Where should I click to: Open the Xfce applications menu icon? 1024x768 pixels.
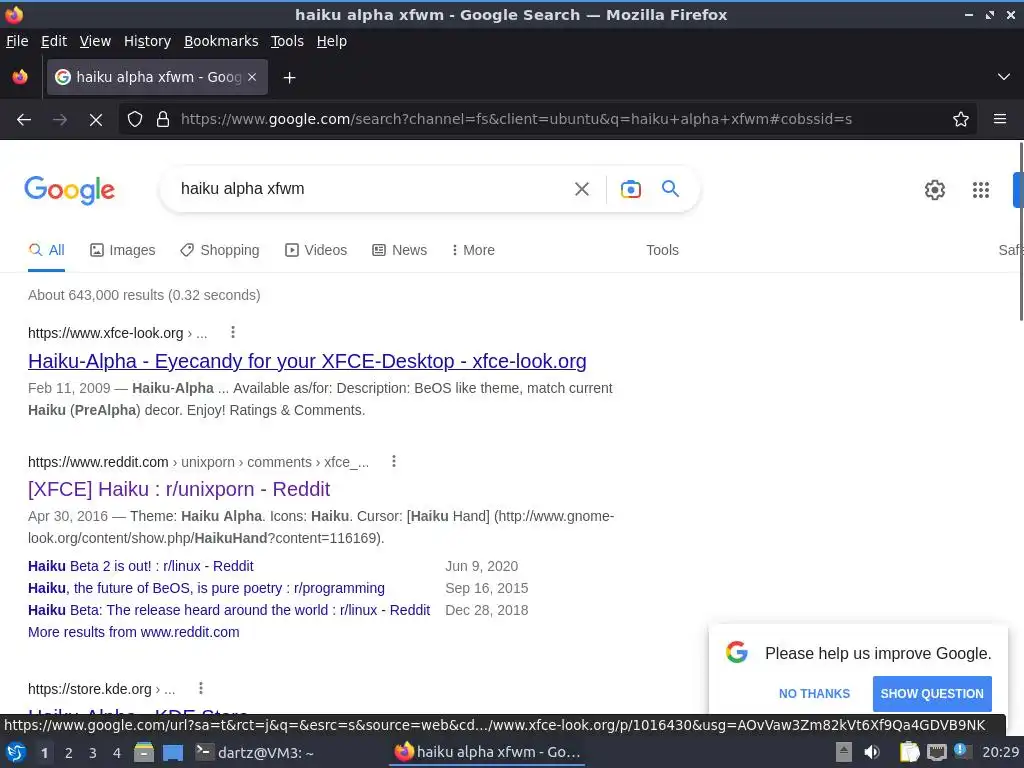coord(16,753)
